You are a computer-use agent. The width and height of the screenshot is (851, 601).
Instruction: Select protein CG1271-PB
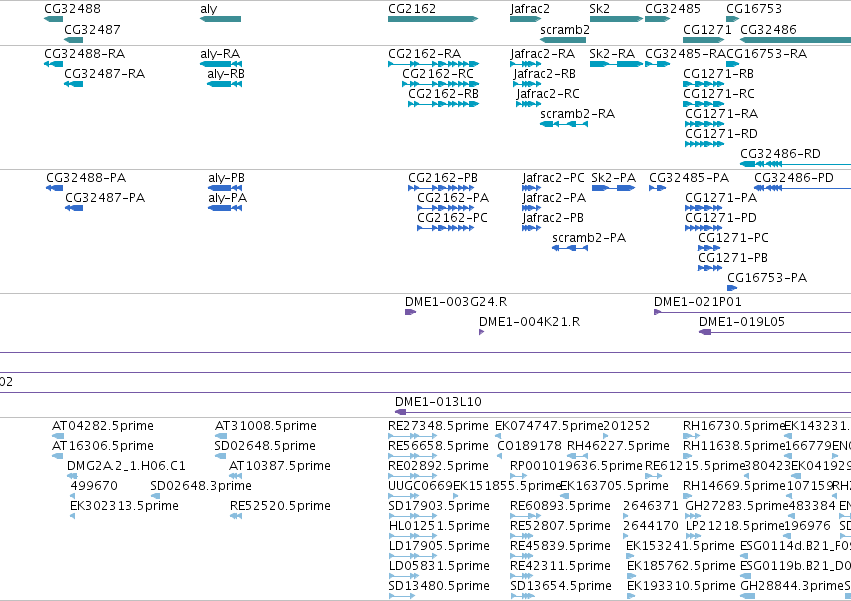(x=710, y=268)
